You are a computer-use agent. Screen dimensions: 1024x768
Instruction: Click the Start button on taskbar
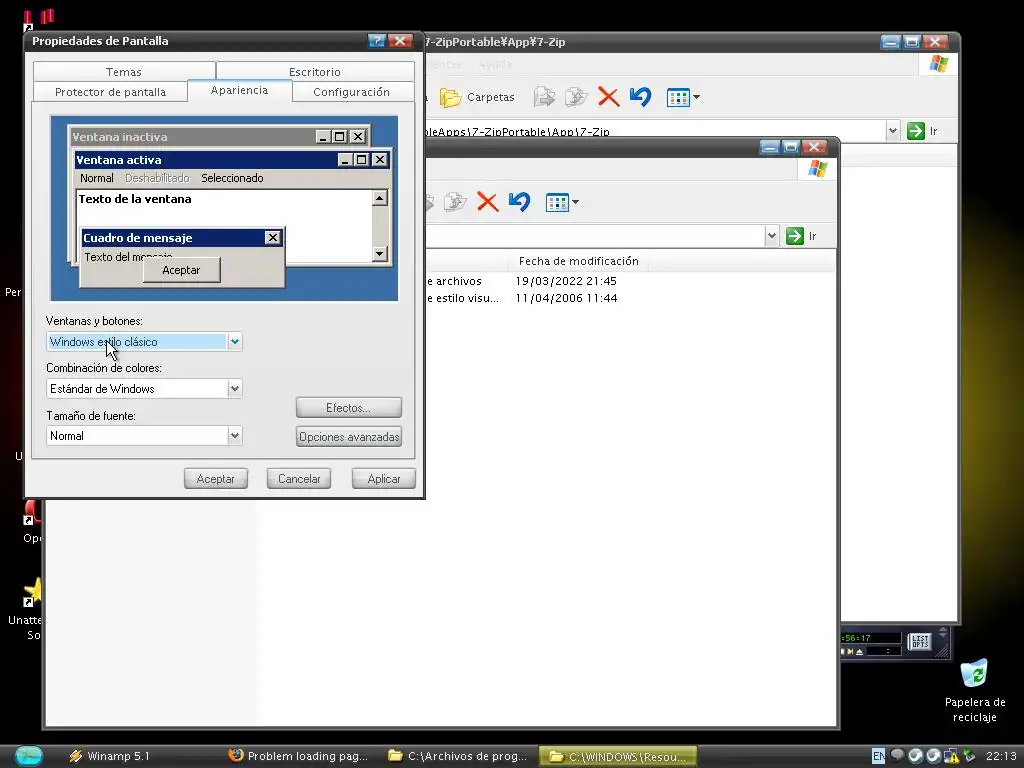(x=28, y=756)
